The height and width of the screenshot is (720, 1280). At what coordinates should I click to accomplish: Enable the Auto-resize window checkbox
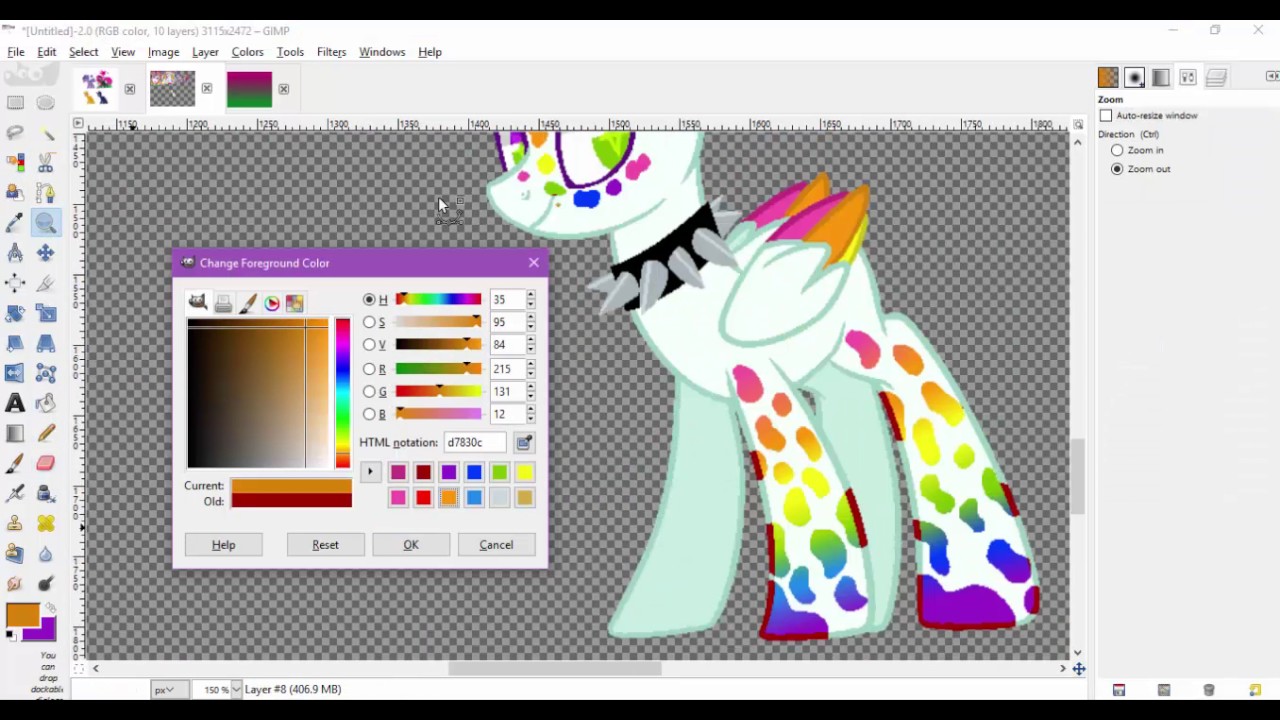[x=1106, y=115]
